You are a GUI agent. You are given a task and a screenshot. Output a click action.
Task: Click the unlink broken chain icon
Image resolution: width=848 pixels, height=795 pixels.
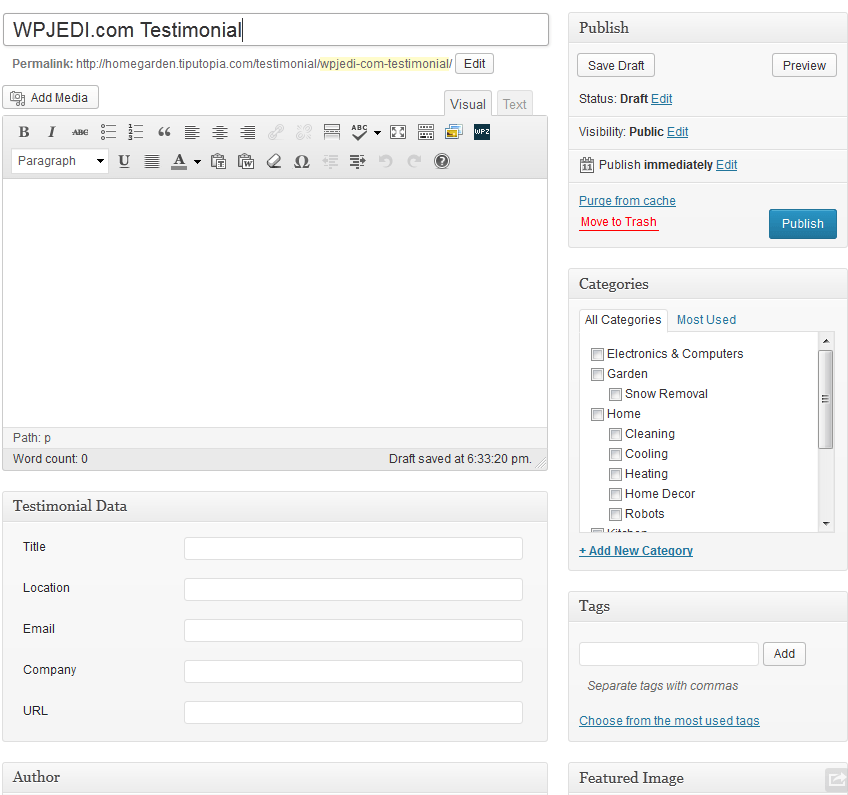[304, 132]
